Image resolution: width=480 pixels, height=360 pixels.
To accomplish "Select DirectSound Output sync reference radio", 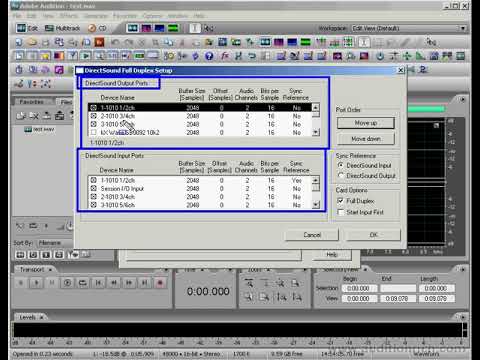I will [x=340, y=175].
